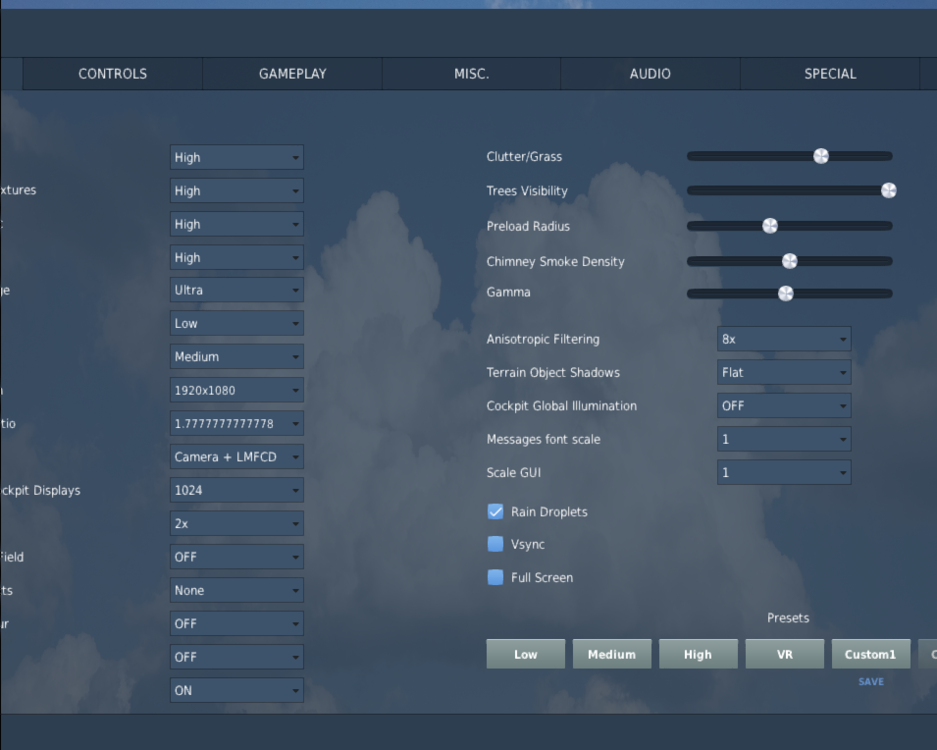This screenshot has width=937, height=750.
Task: Open the Anisotropic Filtering 8x dropdown
Action: 783,339
